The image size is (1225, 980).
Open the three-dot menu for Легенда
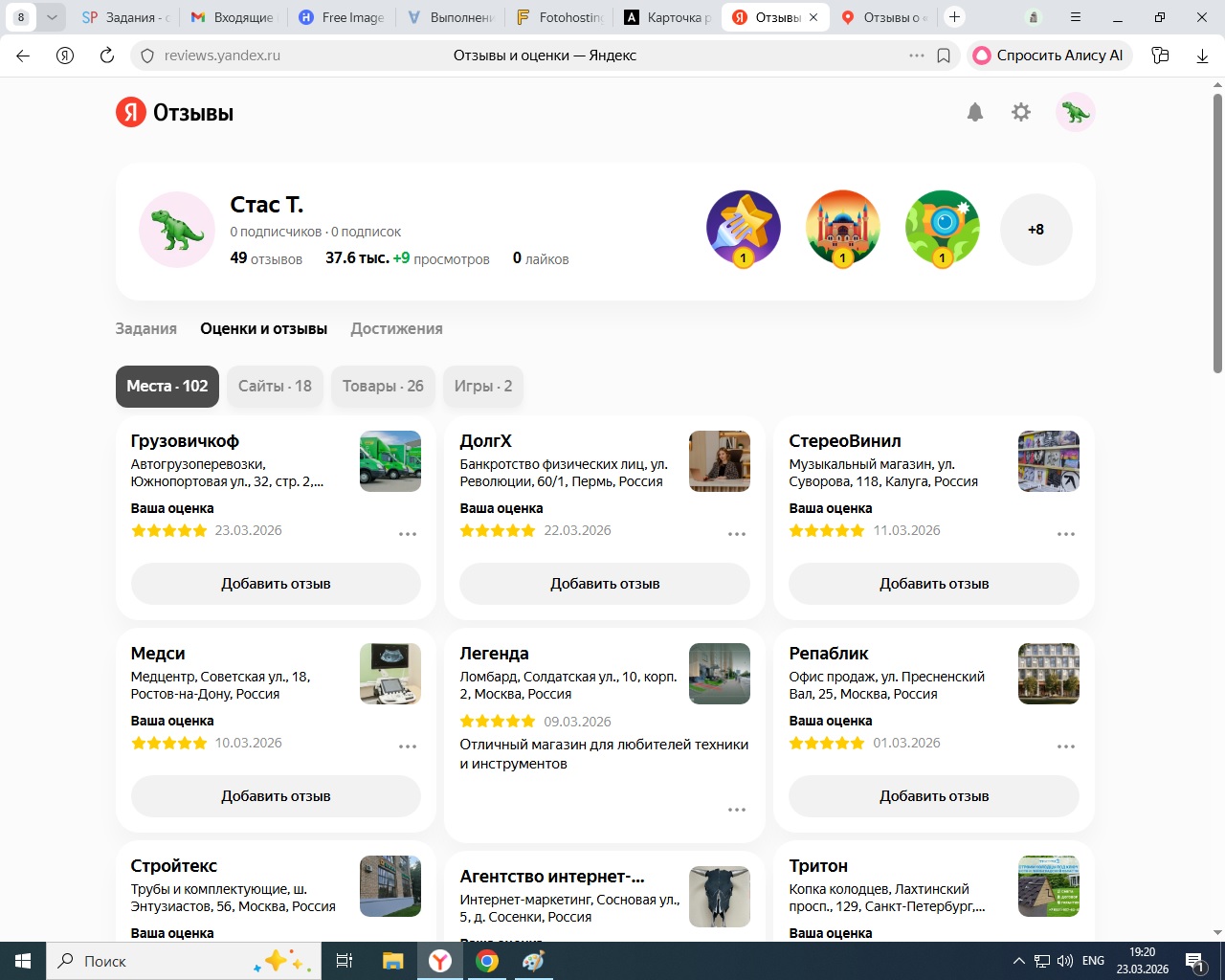pos(737,810)
